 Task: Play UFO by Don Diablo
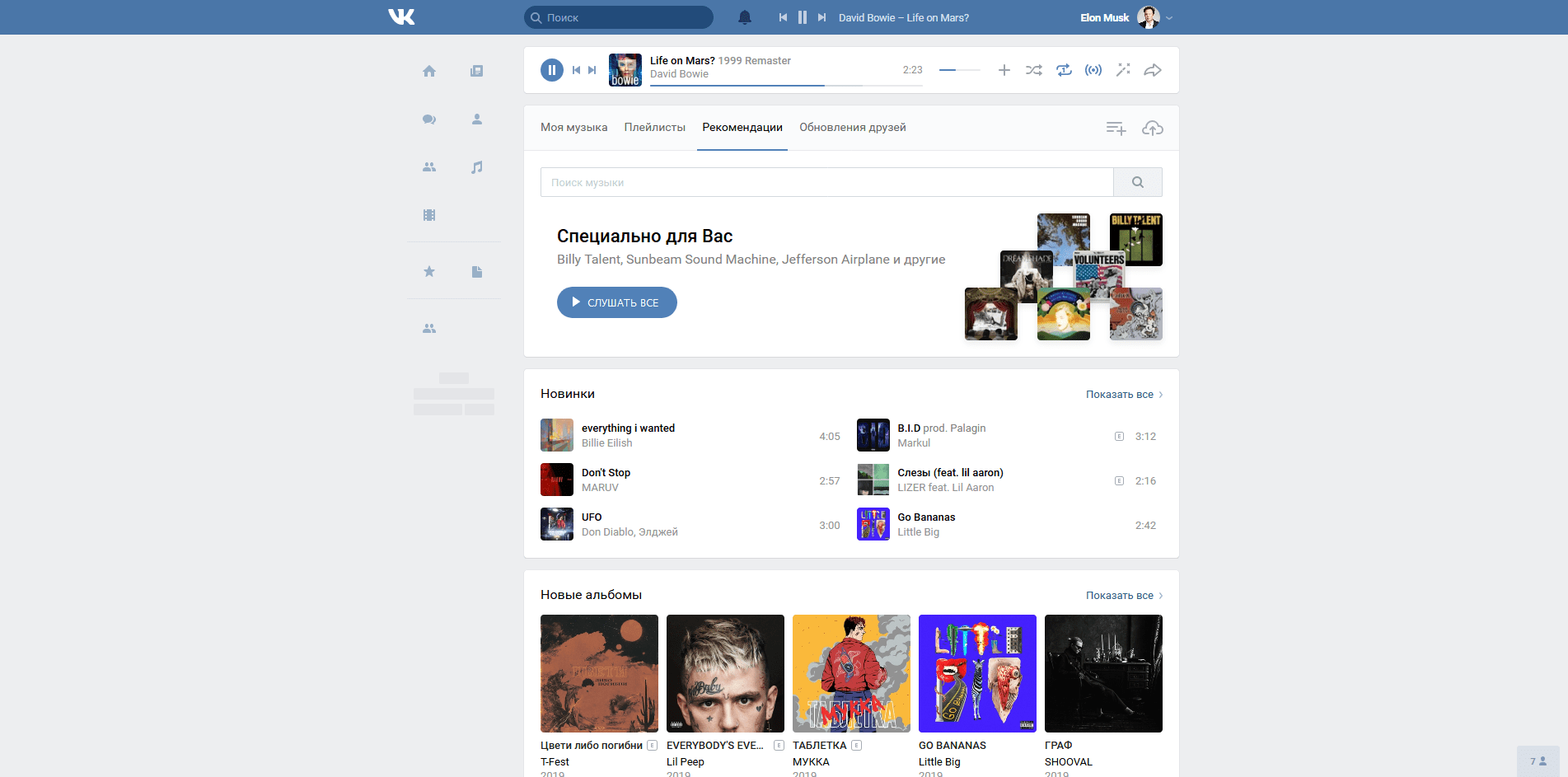(x=690, y=524)
